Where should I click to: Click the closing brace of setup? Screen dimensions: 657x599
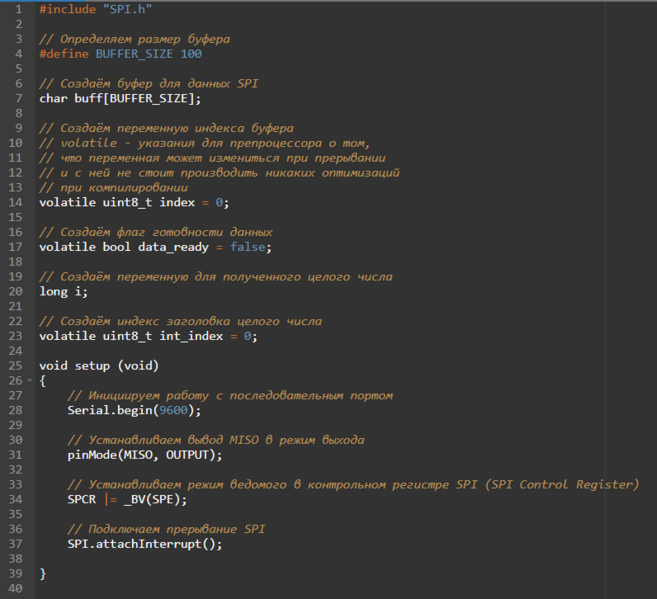click(x=43, y=573)
